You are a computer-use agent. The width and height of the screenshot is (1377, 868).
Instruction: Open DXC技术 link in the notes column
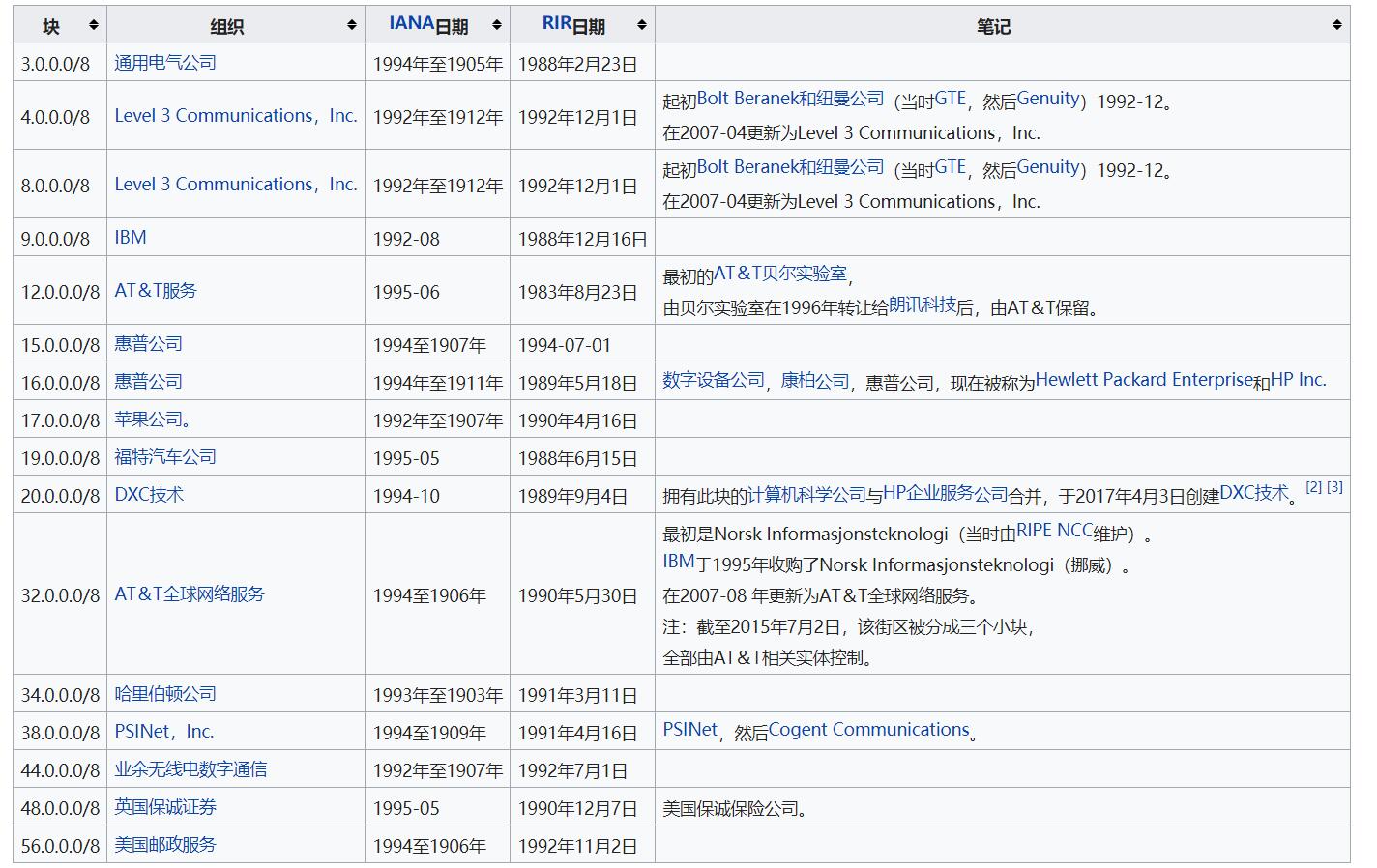click(1255, 493)
